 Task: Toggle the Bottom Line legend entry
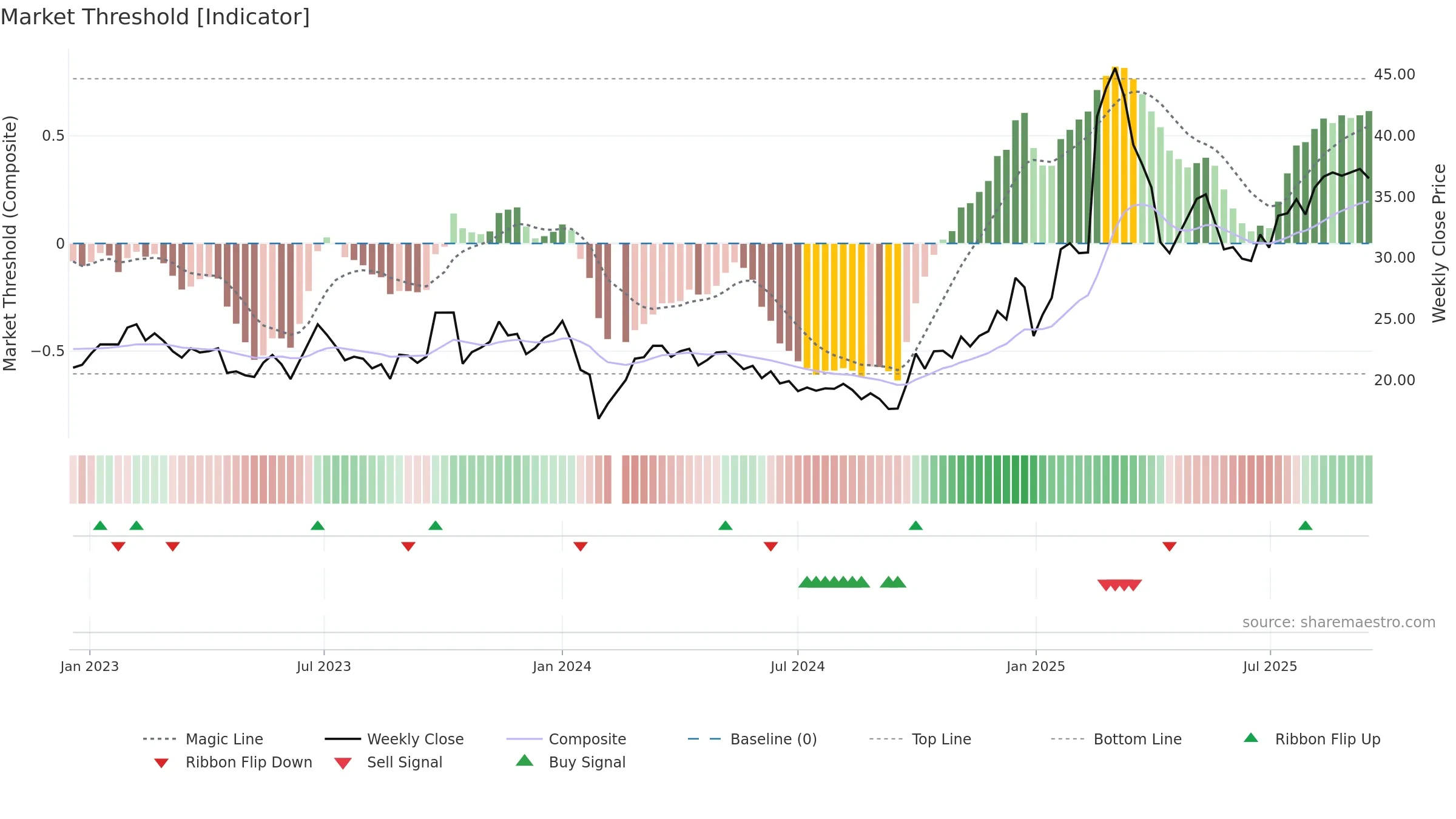coord(1116,739)
